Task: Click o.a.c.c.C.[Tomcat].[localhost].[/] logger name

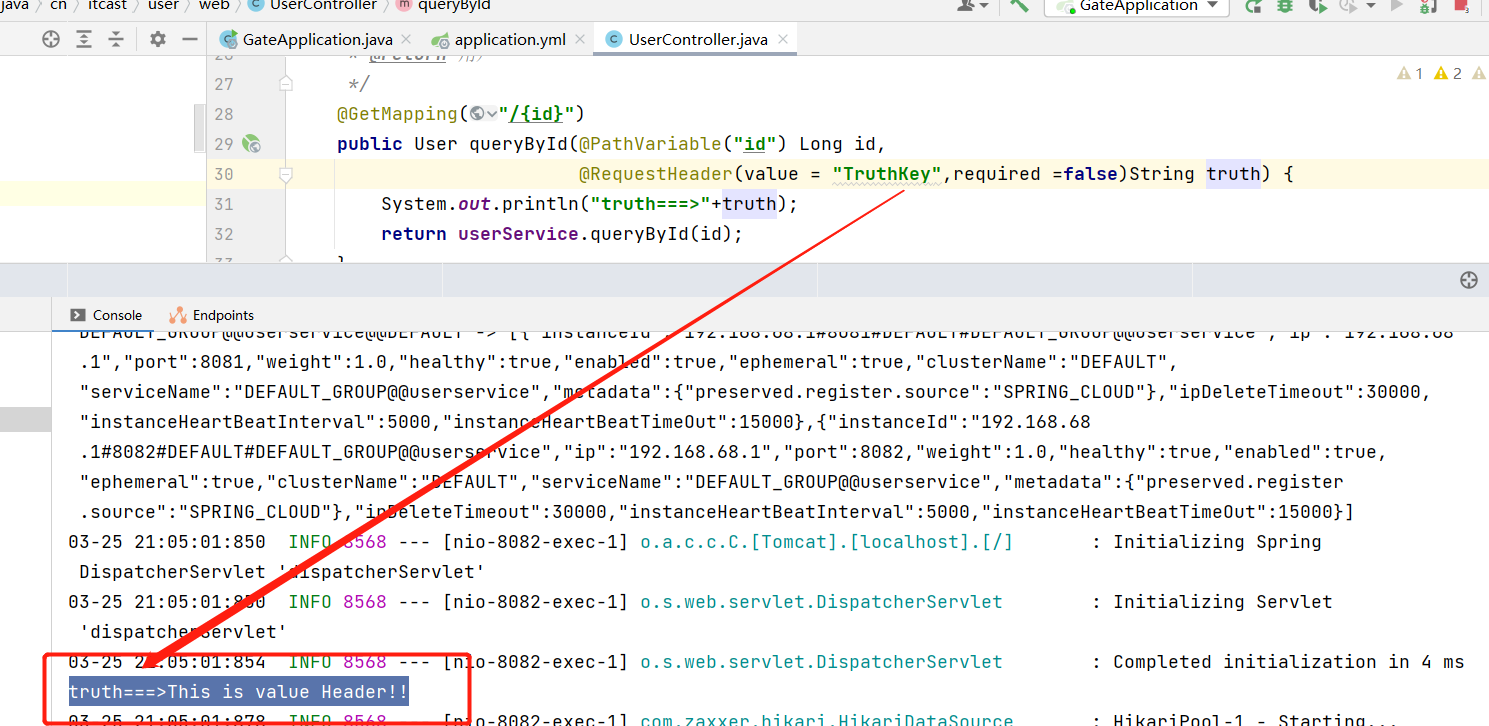Action: click(826, 542)
